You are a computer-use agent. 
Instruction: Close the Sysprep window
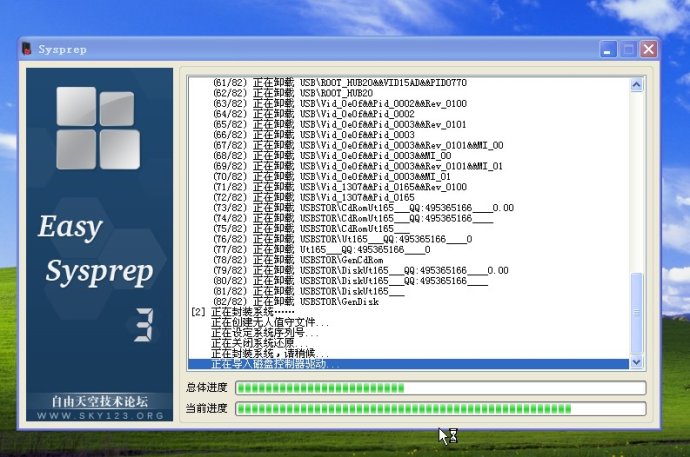[x=648, y=49]
